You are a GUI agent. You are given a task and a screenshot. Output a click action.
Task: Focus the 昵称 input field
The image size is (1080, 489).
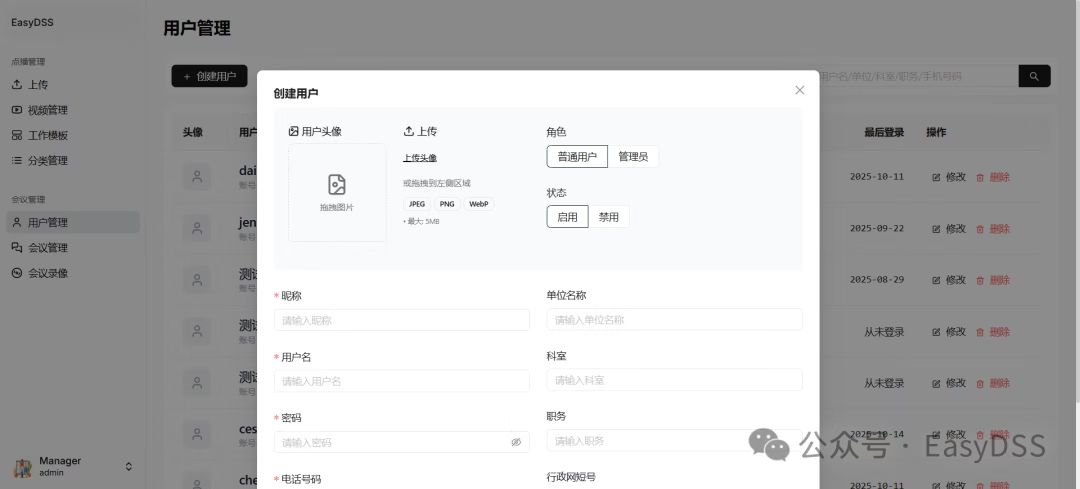coord(402,320)
